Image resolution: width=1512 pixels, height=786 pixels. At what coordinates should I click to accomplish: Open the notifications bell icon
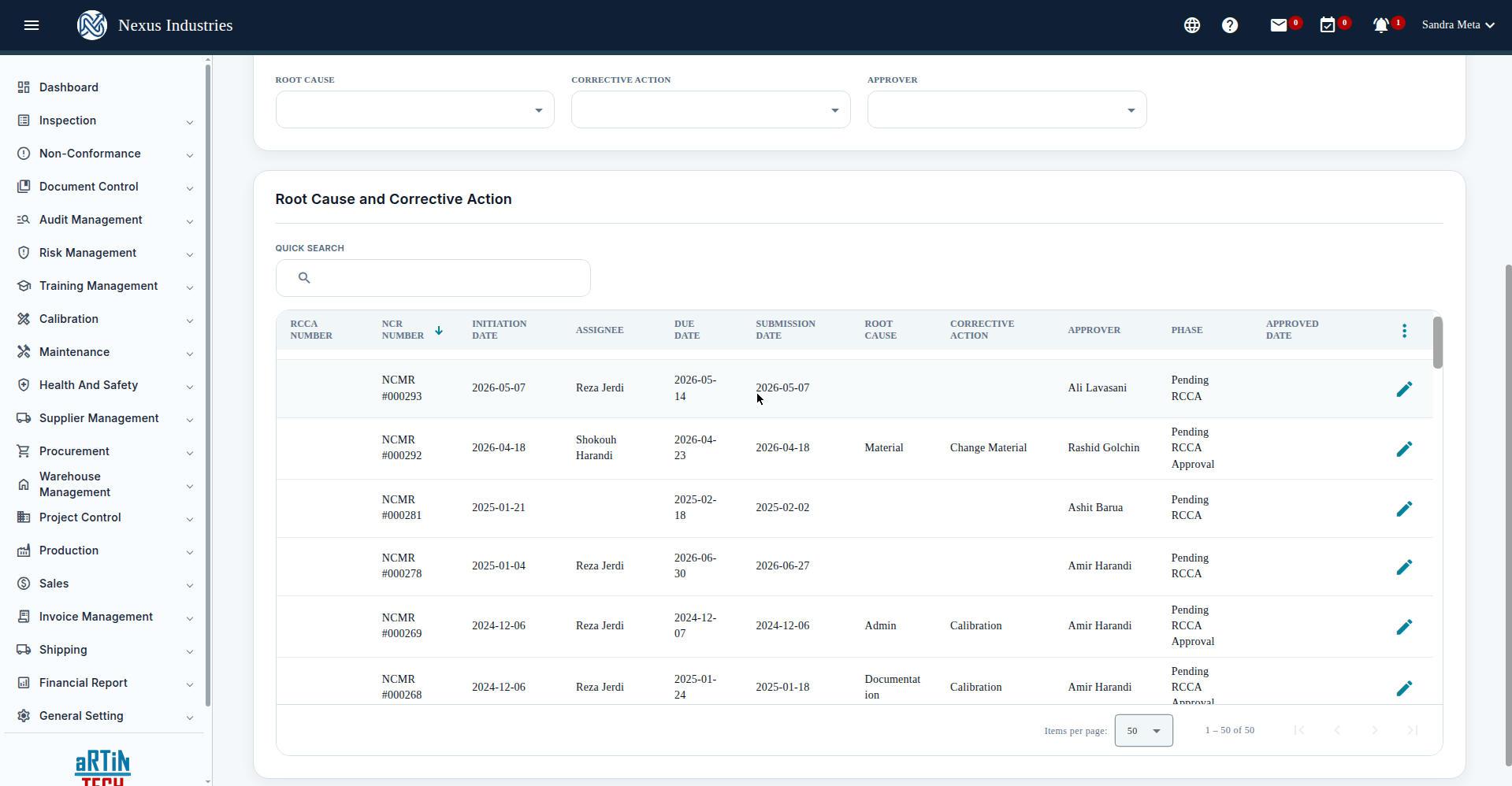coord(1381,25)
